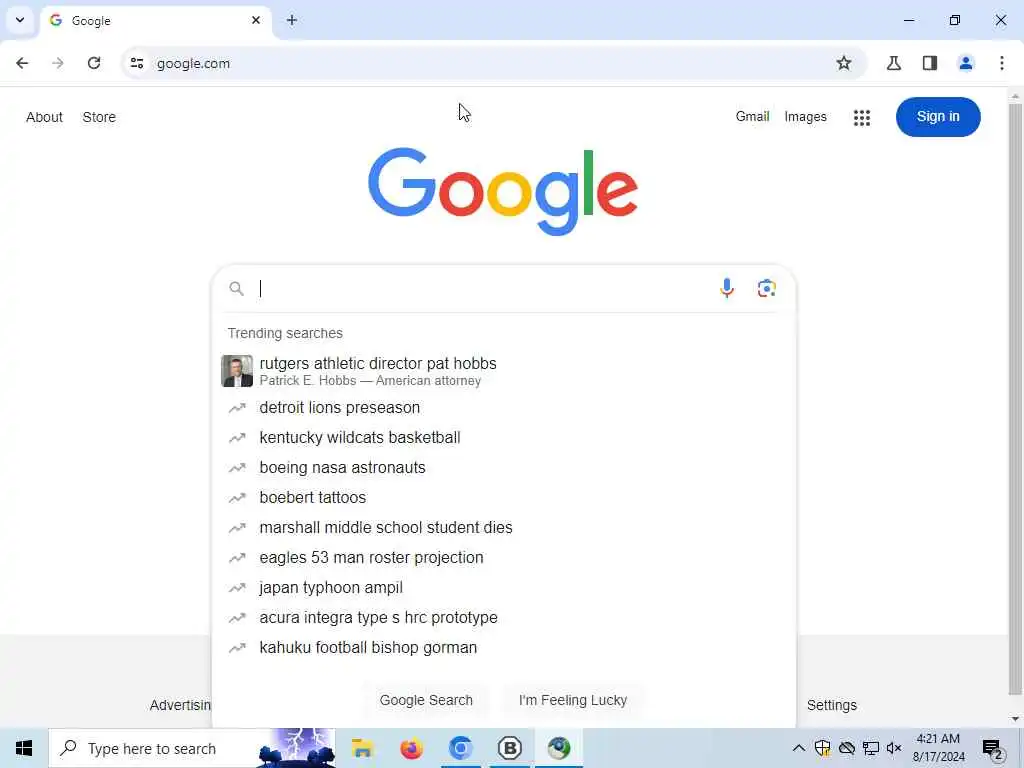Open the notification center icon
This screenshot has height=768, width=1024.
pos(993,748)
